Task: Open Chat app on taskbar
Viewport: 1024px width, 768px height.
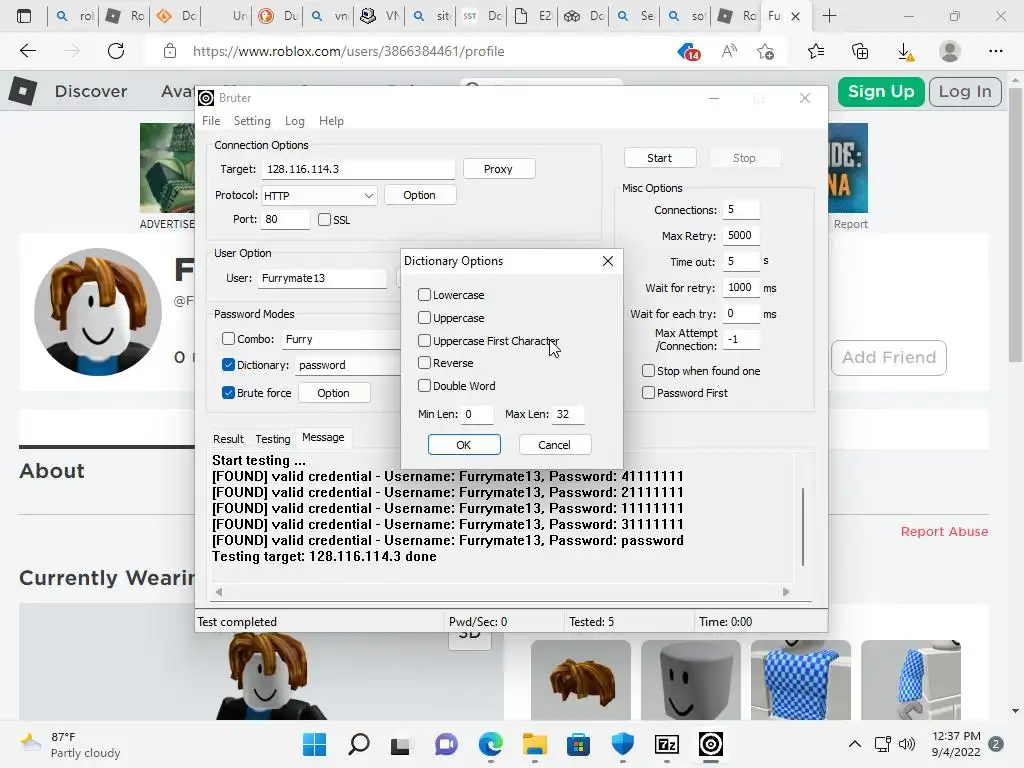Action: 446,744
